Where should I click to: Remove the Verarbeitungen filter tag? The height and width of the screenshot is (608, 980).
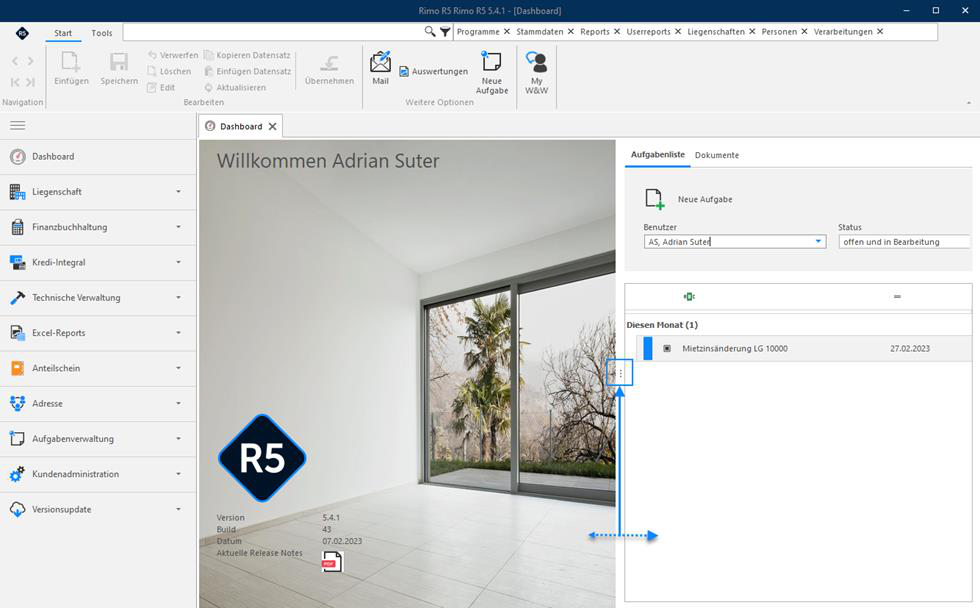pos(880,31)
